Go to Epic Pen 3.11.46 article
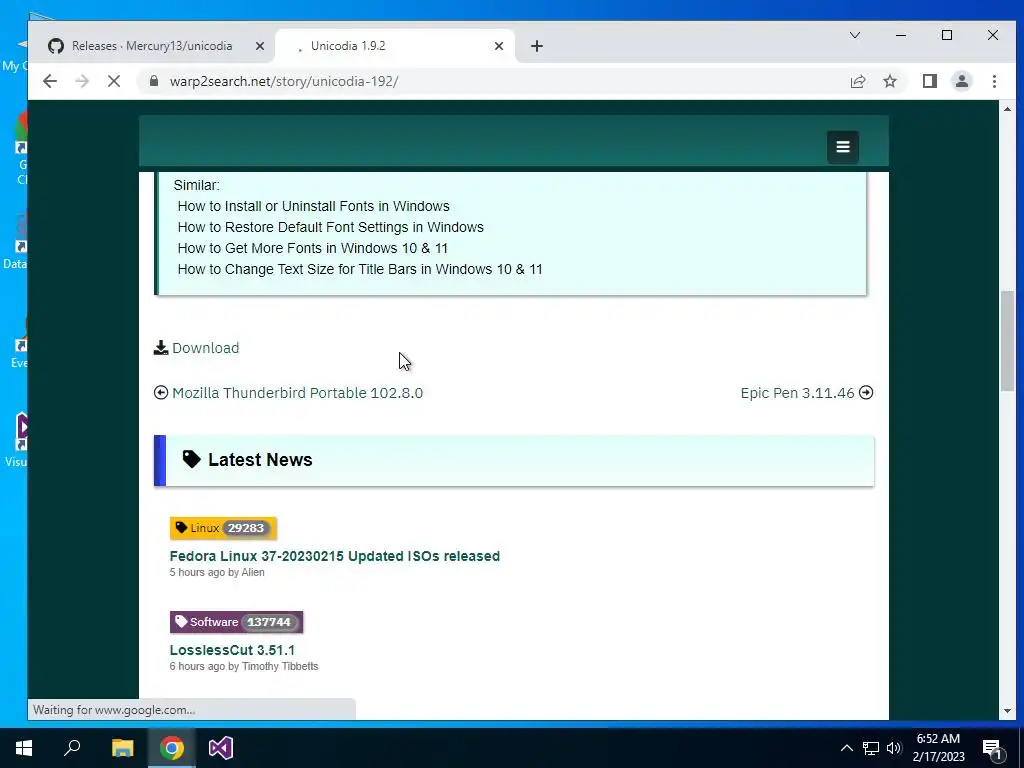Screen dimensions: 1024x768 click(797, 393)
